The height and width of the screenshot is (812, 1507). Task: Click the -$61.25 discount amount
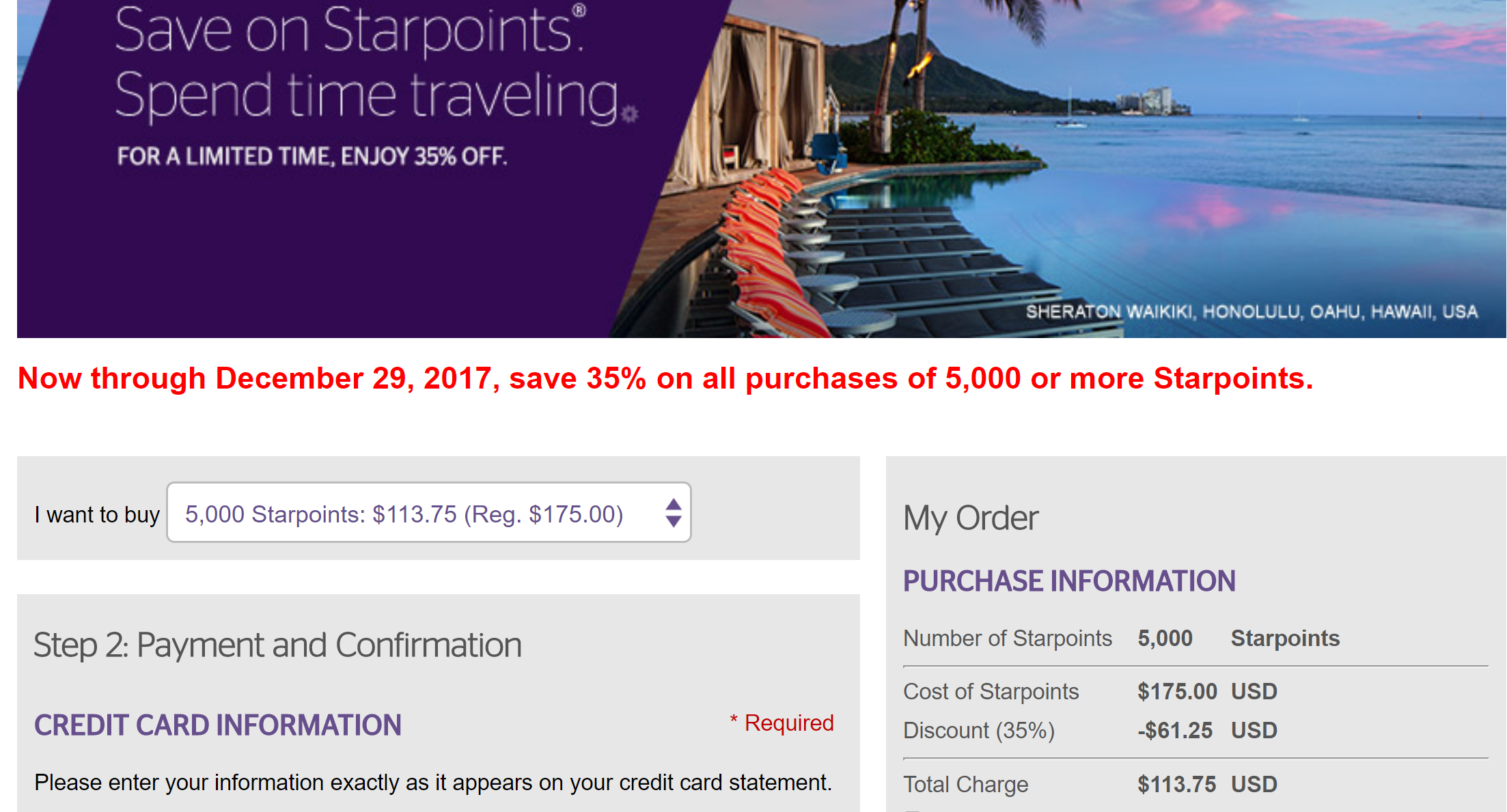pos(1175,731)
